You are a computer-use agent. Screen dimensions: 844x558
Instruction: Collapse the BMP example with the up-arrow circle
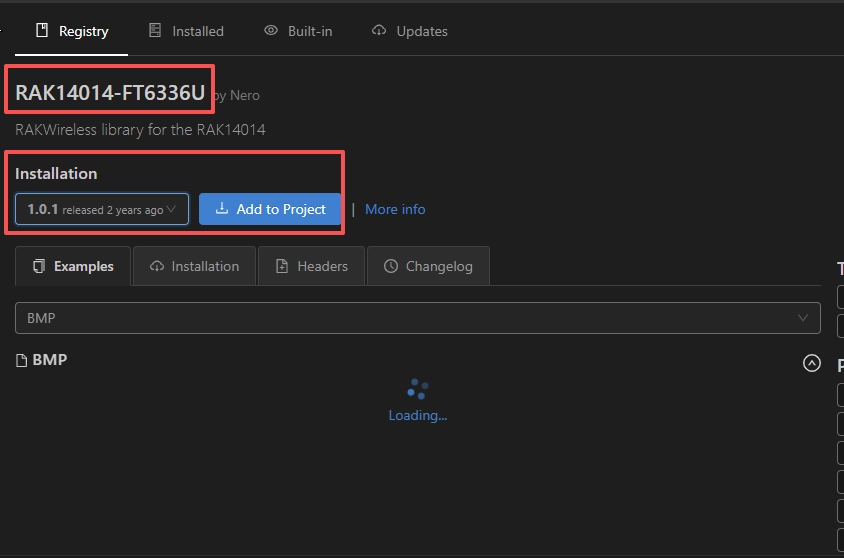coord(812,363)
